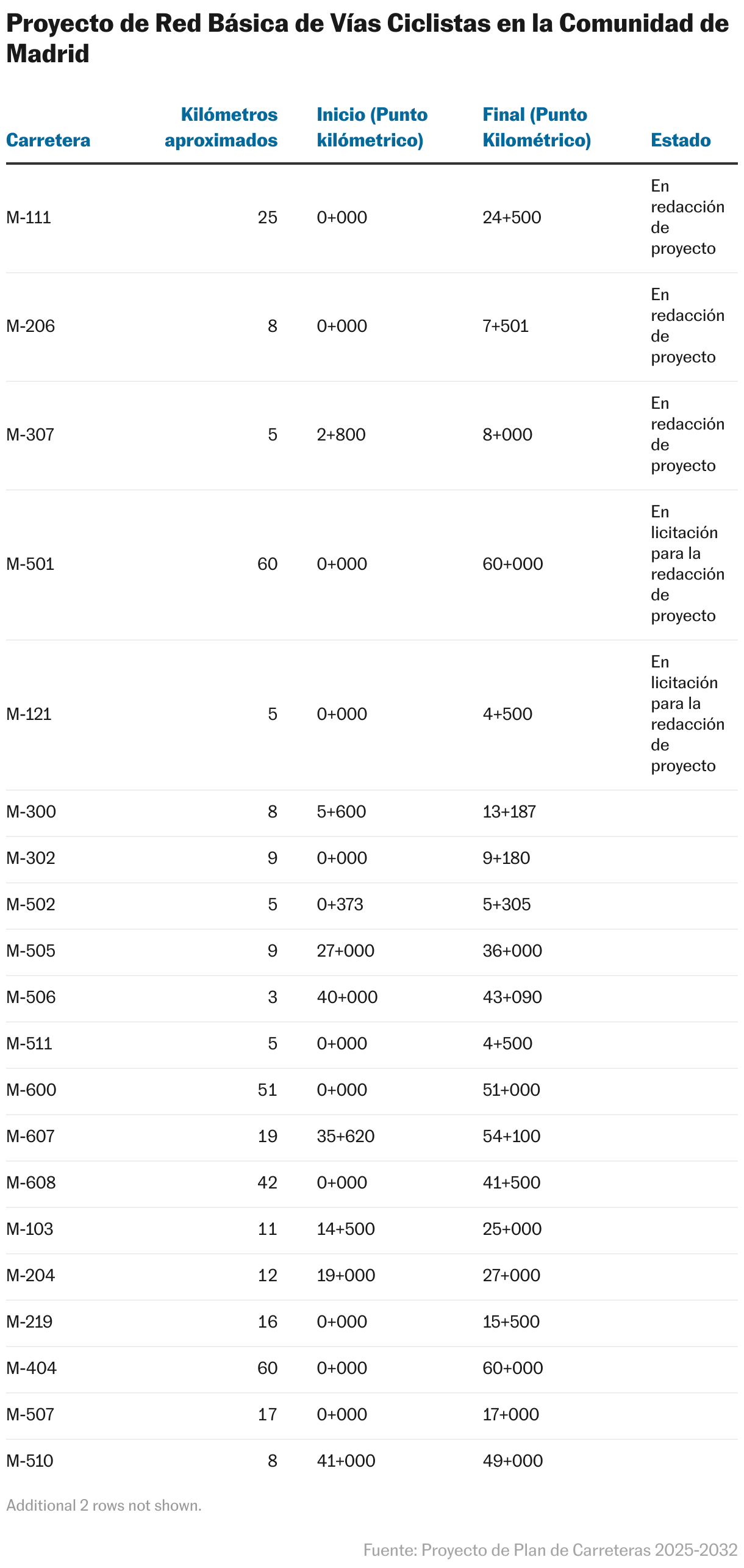The width and height of the screenshot is (744, 1568).
Task: Select the 7+501 final point cell
Action: tap(506, 326)
